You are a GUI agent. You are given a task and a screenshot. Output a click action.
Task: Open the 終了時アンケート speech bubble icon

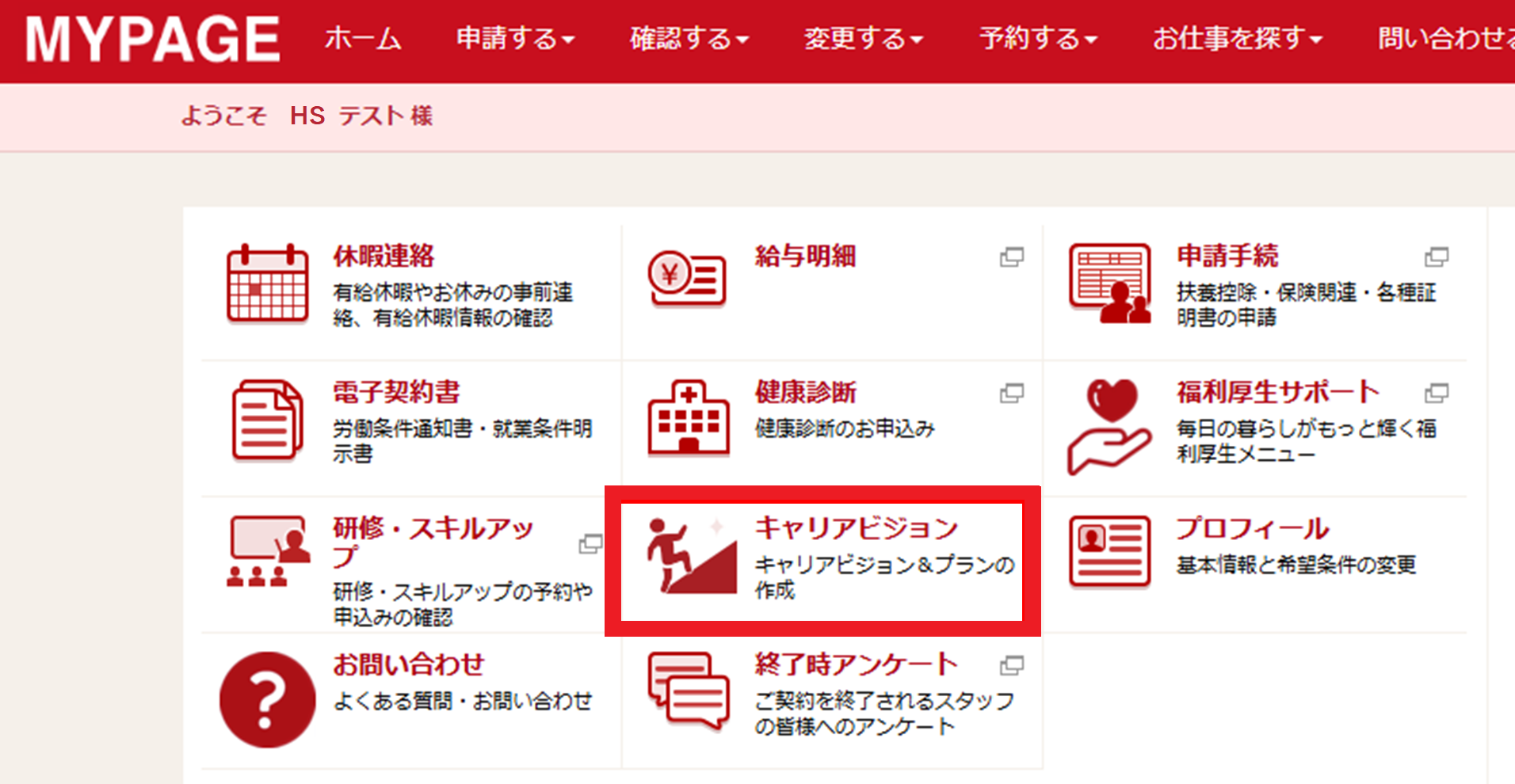pyautogui.click(x=688, y=690)
